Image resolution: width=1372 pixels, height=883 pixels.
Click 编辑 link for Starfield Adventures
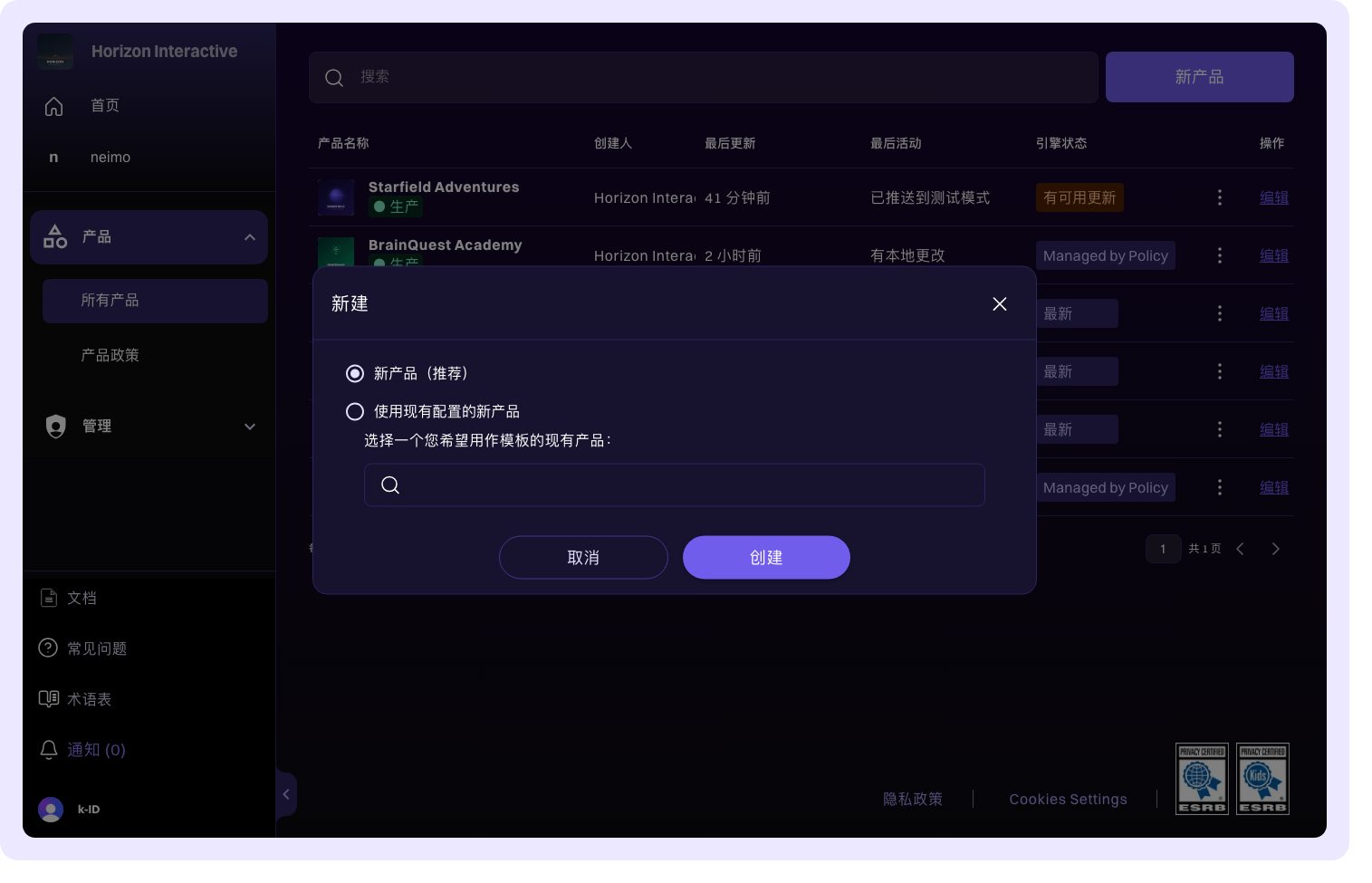[x=1274, y=197]
